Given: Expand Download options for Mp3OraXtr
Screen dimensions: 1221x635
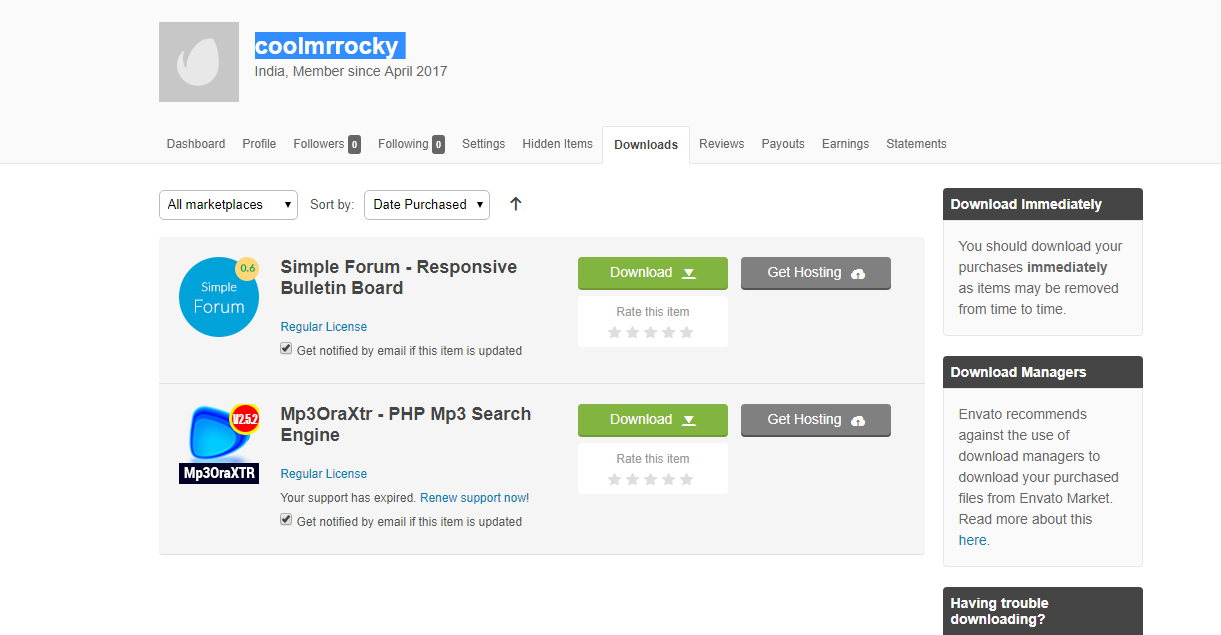Looking at the screenshot, I should 653,420.
